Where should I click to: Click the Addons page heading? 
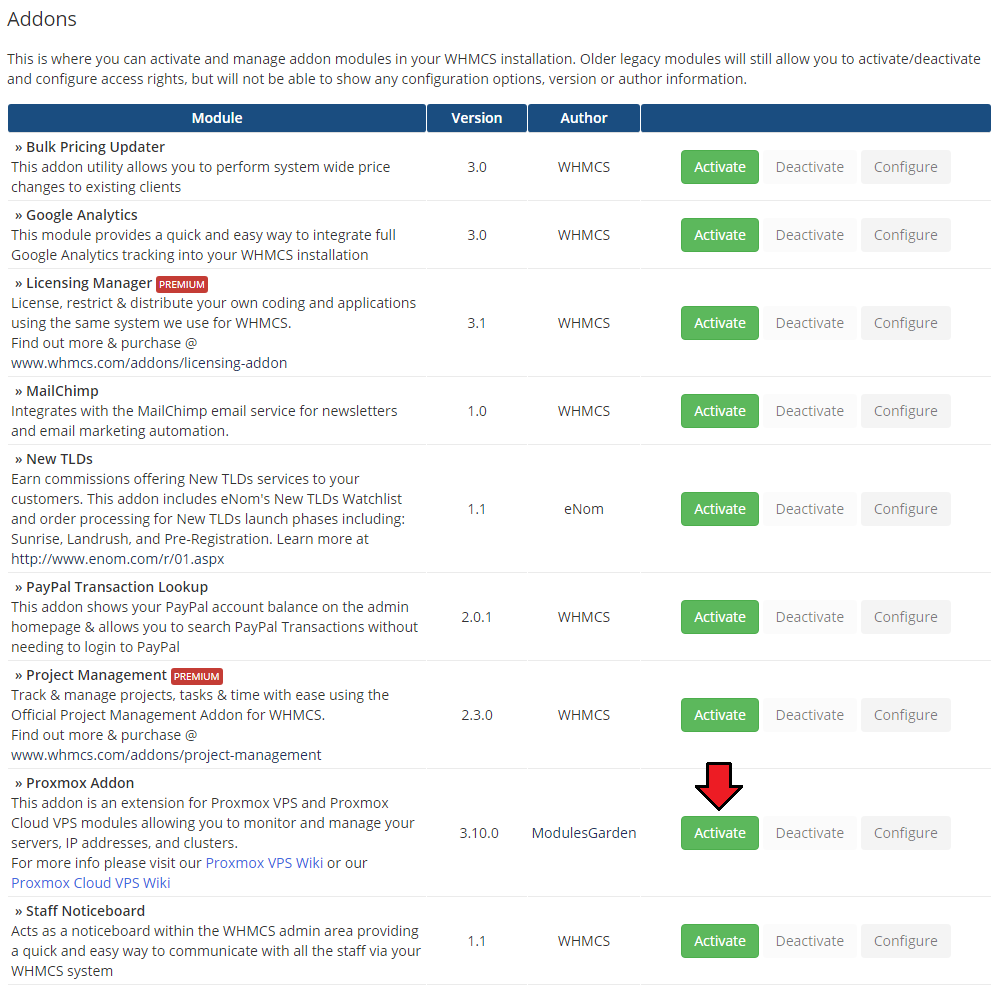click(42, 19)
